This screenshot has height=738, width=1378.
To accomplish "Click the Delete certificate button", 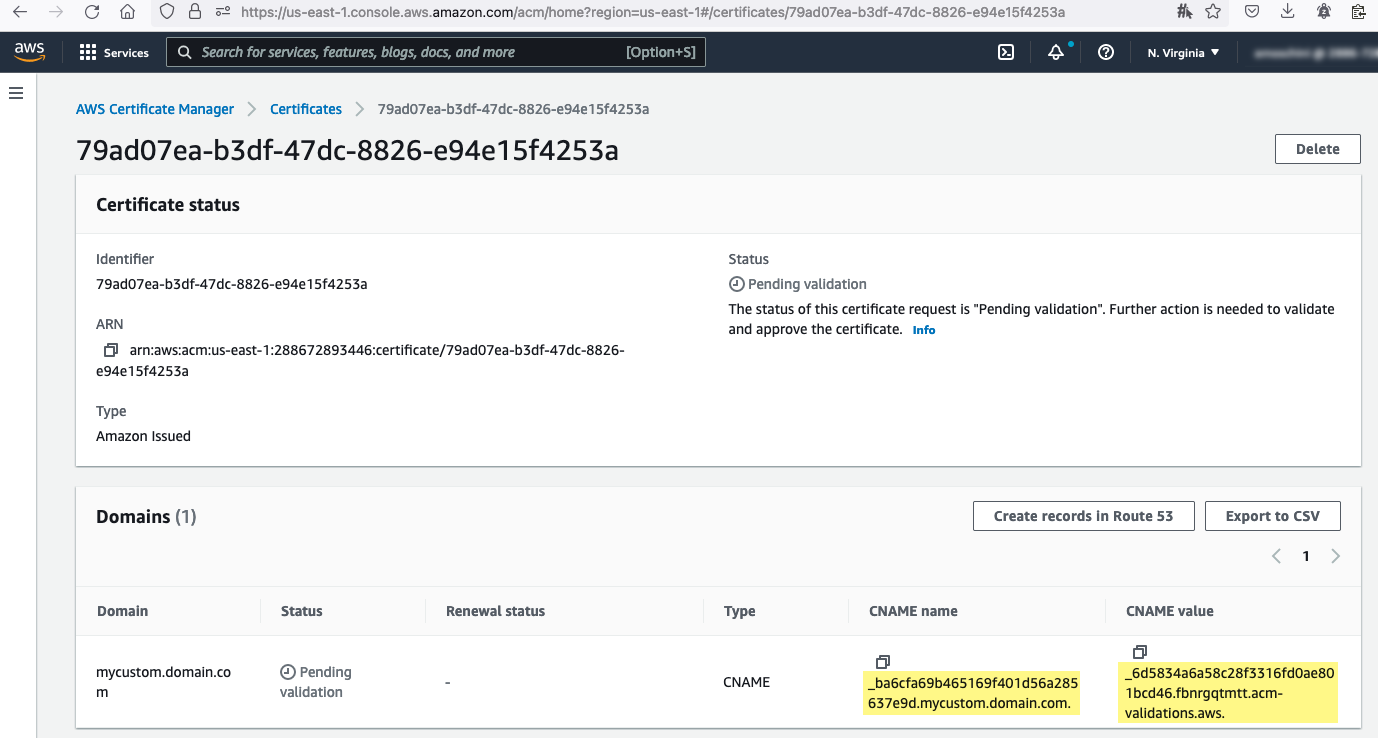I will click(1318, 149).
